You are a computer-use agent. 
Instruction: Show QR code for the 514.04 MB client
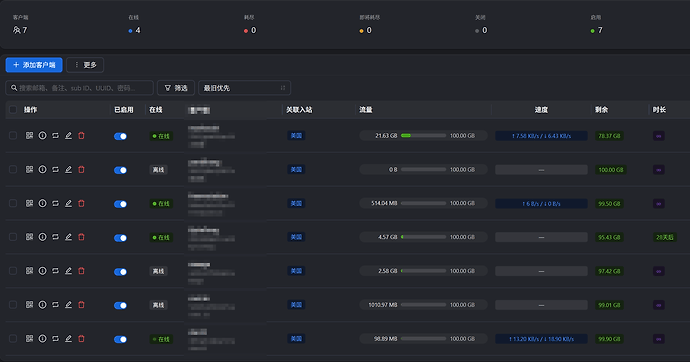[x=29, y=203]
